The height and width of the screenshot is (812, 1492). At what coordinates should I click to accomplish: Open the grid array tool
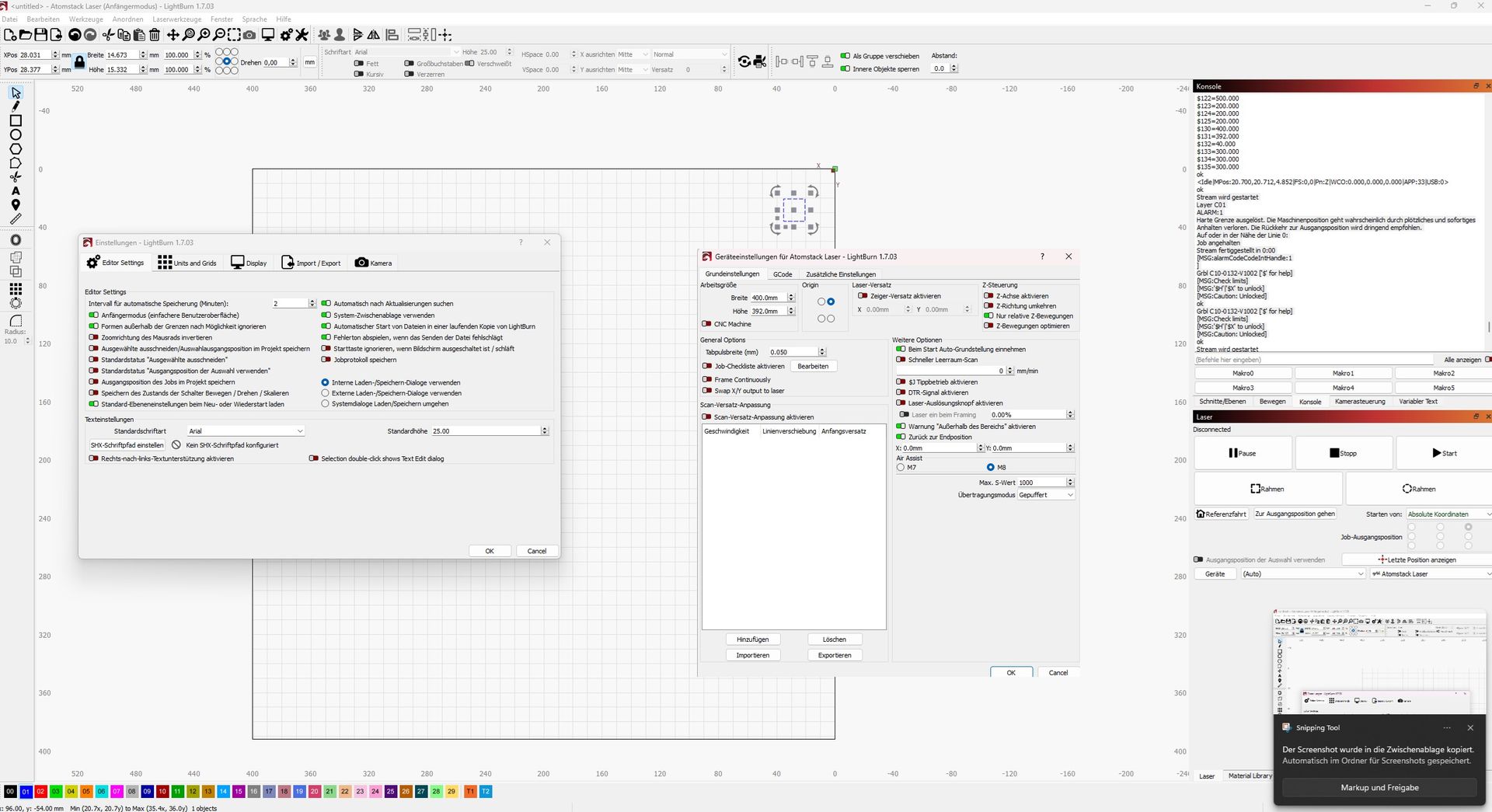click(x=16, y=288)
